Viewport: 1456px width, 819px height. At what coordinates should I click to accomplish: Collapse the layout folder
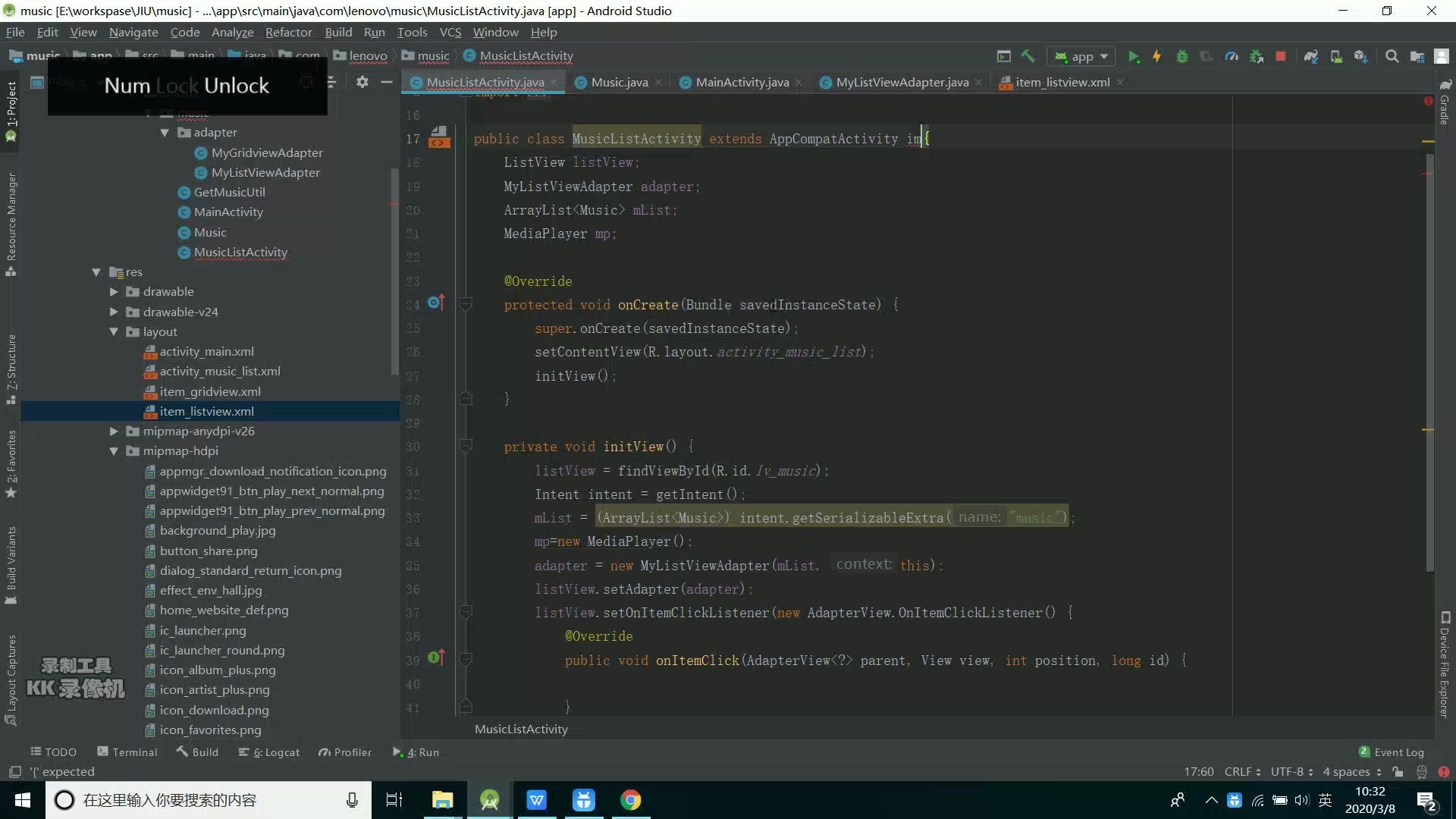tap(114, 331)
